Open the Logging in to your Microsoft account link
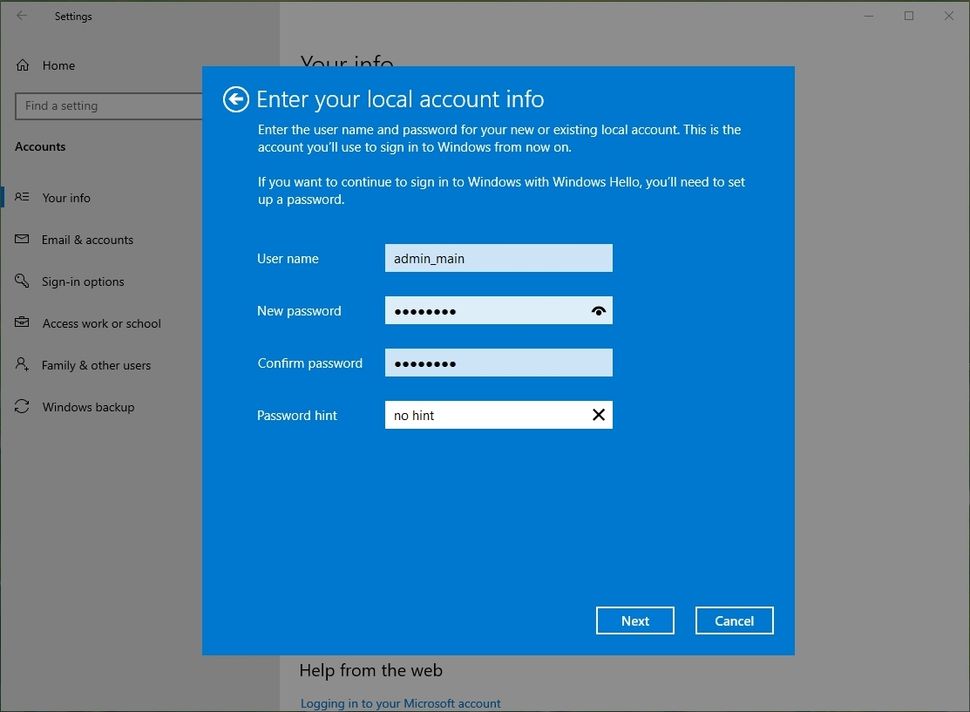Image resolution: width=970 pixels, height=712 pixels. tap(399, 703)
